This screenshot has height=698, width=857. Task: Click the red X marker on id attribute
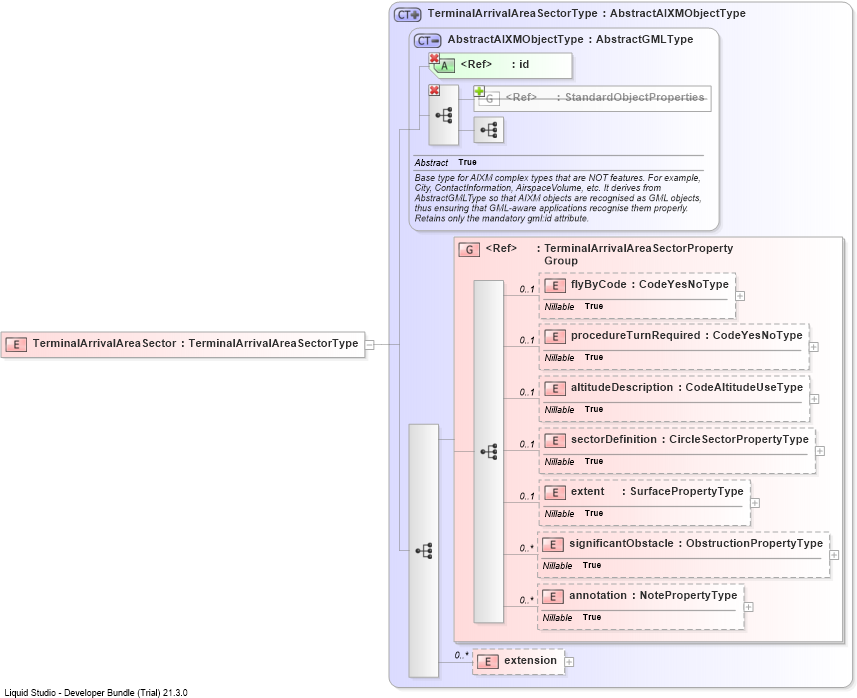coord(434,58)
